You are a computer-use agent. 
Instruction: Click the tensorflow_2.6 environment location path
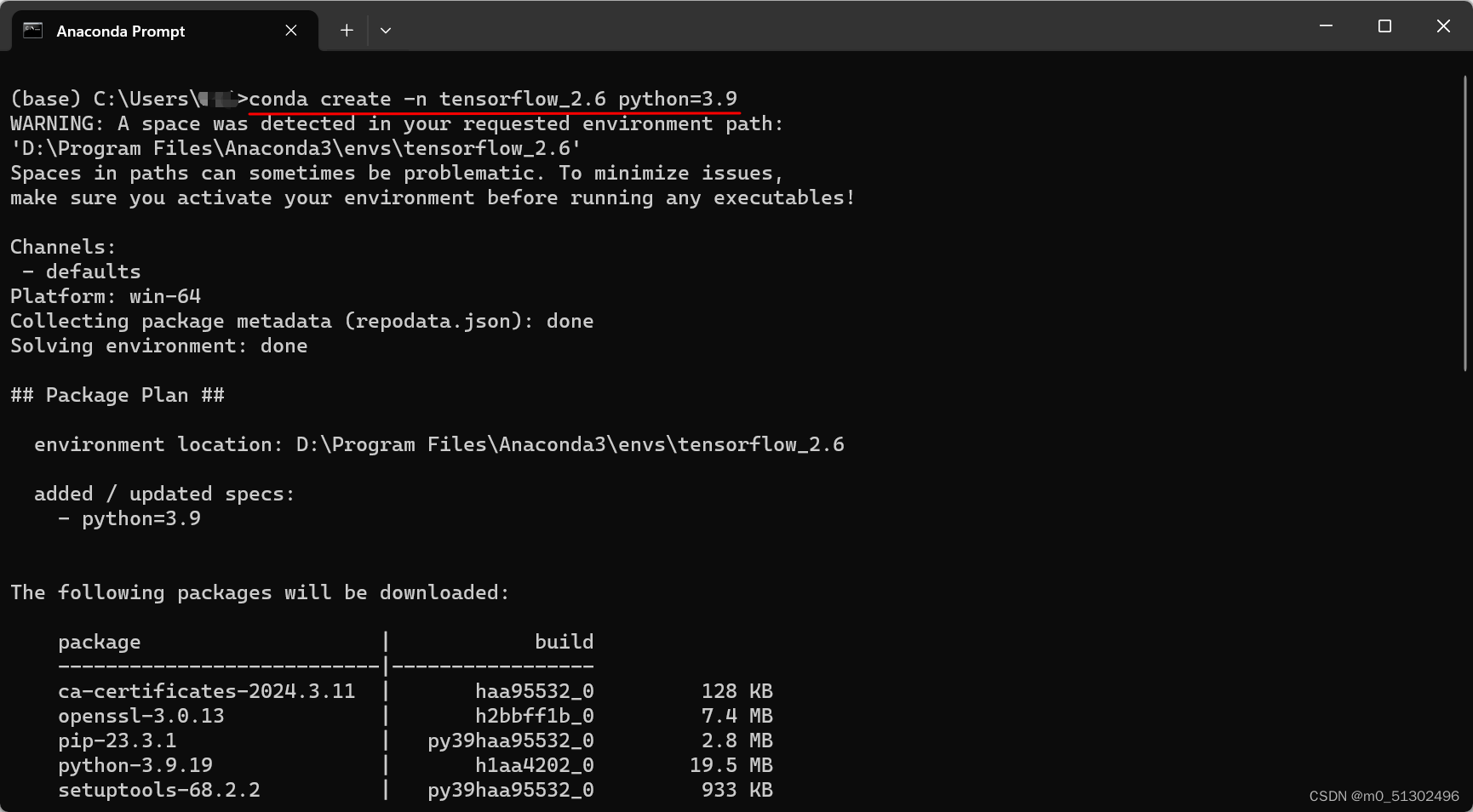(570, 443)
